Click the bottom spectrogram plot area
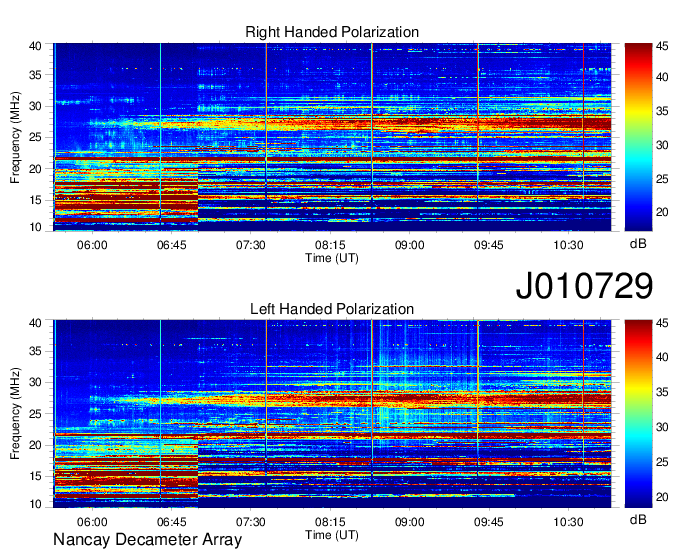The width and height of the screenshot is (680, 552). [332, 414]
